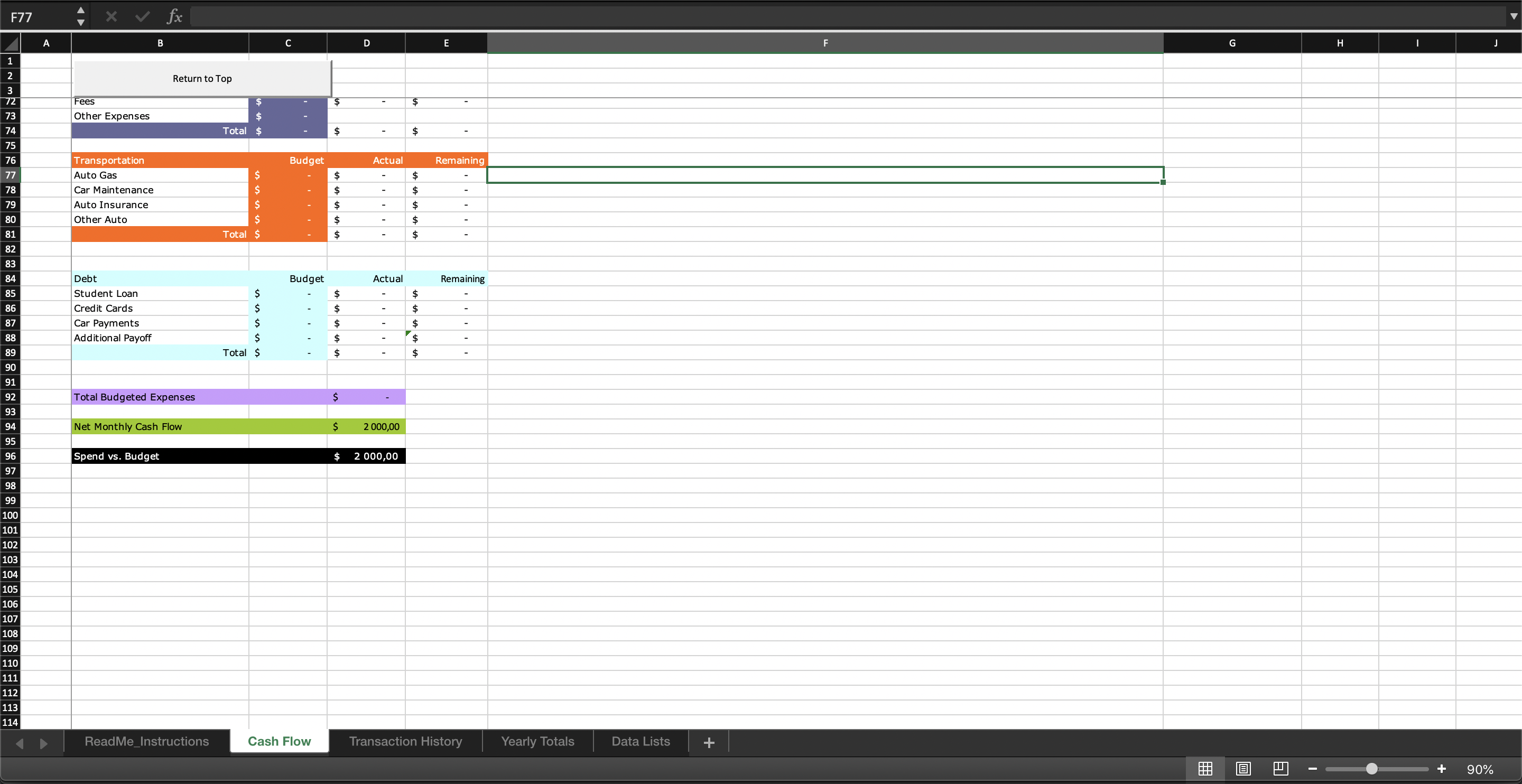This screenshot has height=784, width=1522.
Task: Select column G header
Action: (x=1232, y=43)
